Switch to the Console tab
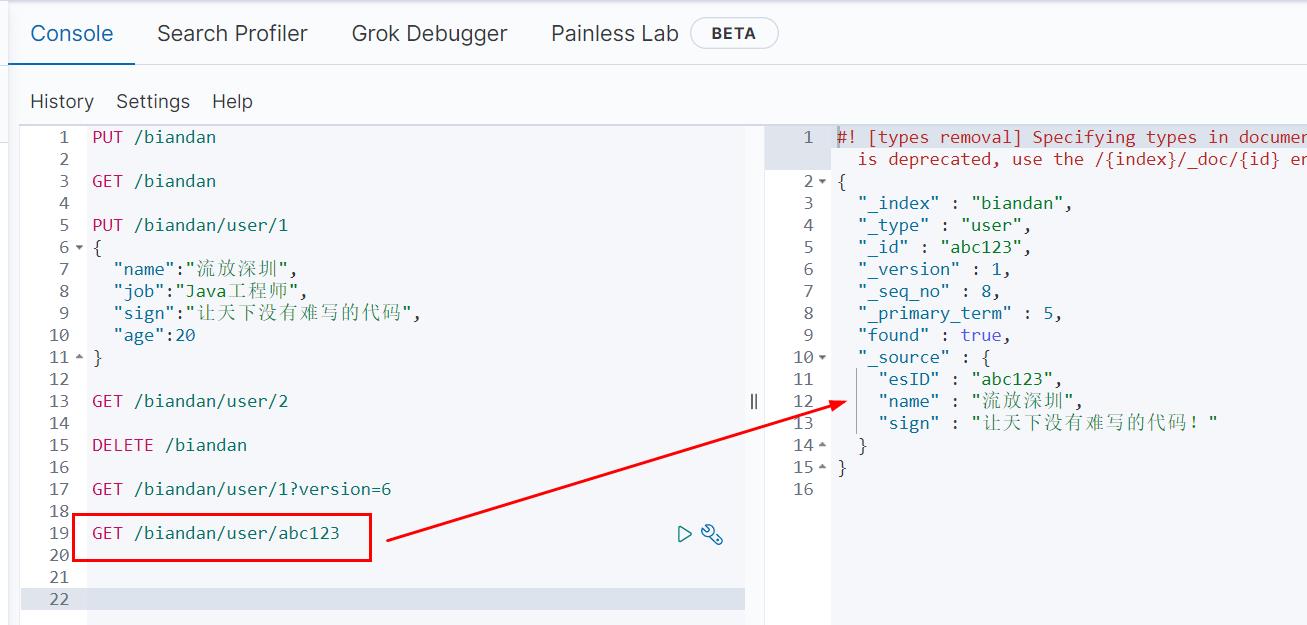This screenshot has height=625, width=1307. [72, 33]
